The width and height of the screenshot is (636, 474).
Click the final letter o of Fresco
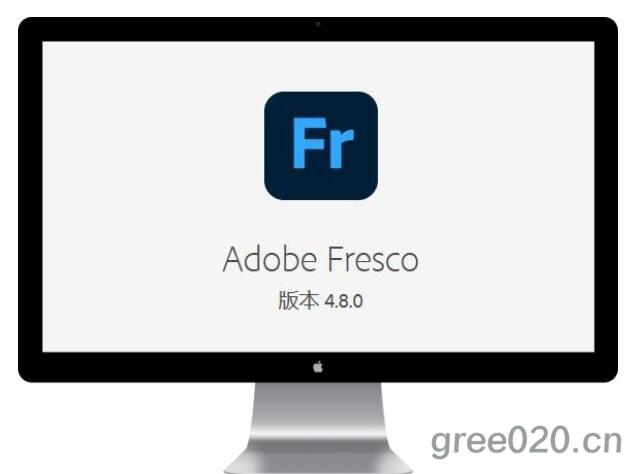pos(408,262)
